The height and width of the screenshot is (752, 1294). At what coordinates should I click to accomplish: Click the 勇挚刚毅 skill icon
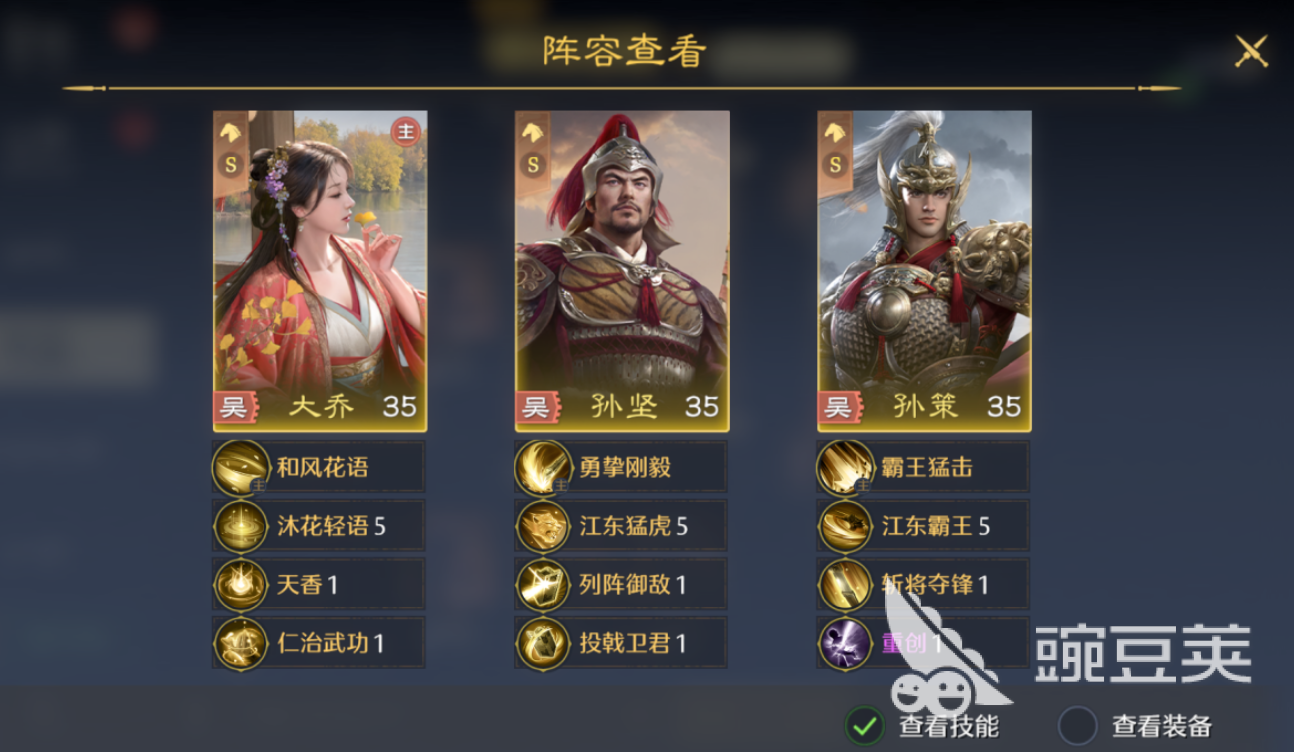click(x=544, y=467)
